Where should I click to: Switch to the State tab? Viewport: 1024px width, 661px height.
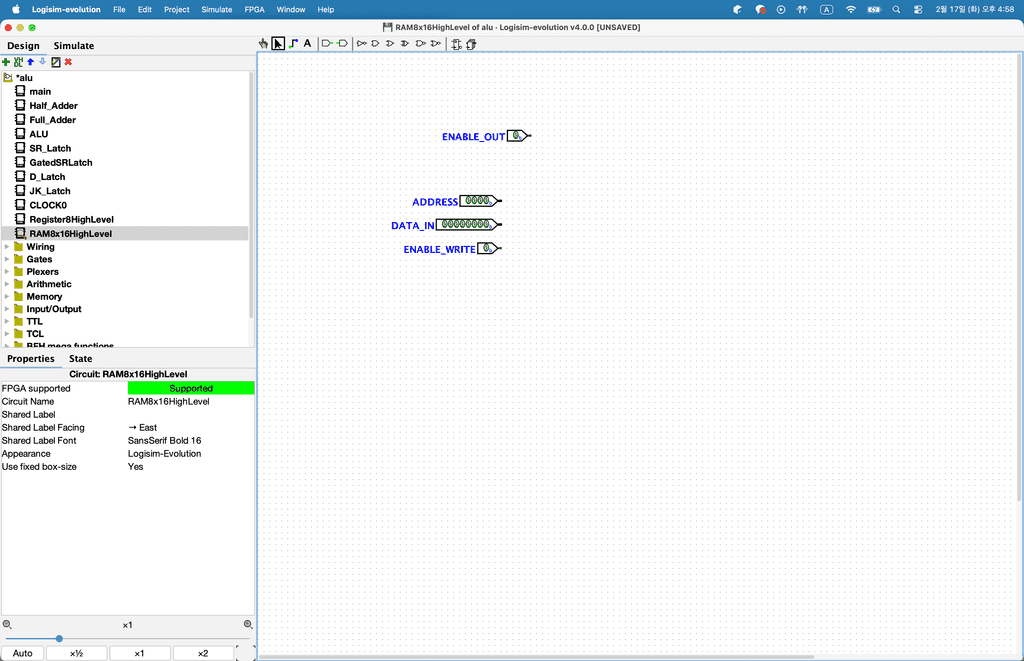80,359
